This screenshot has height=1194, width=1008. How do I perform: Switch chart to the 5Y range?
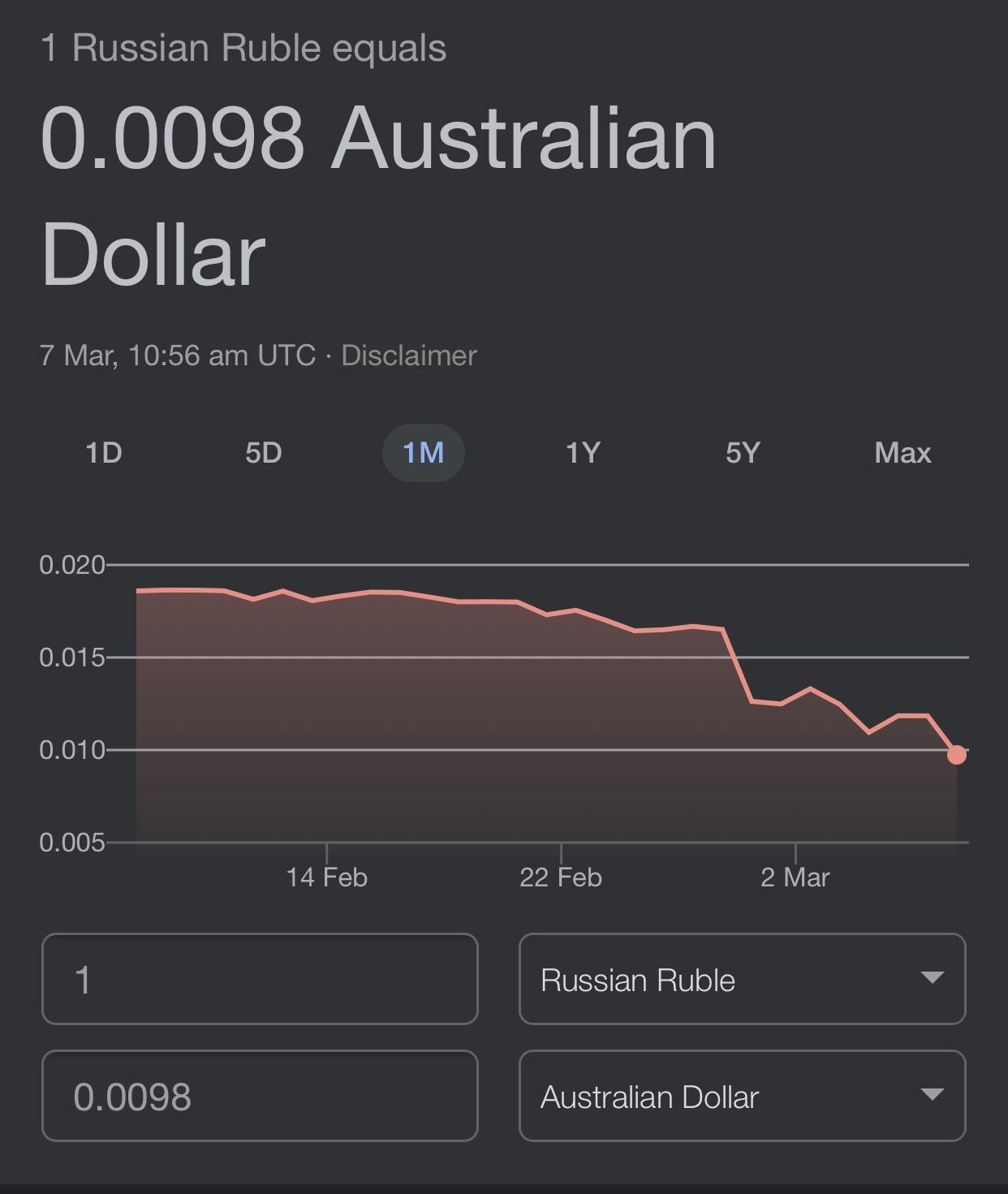click(x=743, y=452)
